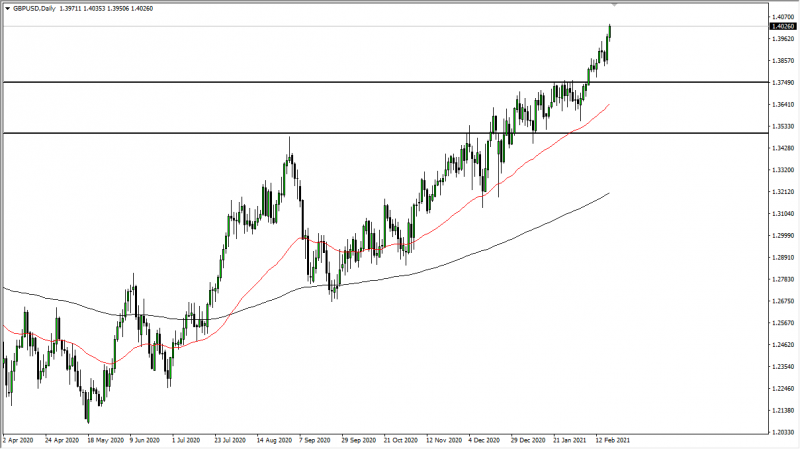The width and height of the screenshot is (800, 449).
Task: Click the 2 Apr 2020 date label
Action: (x=18, y=440)
